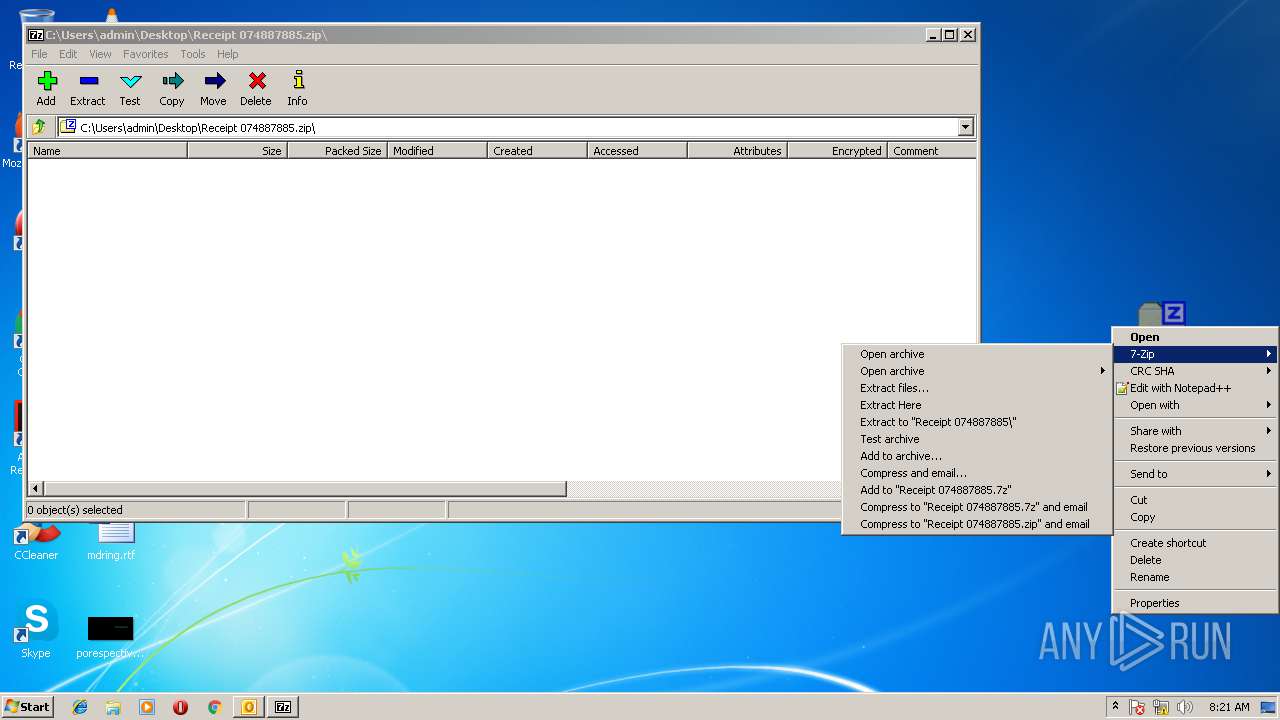Click the 7-Zip taskbar button
Screen dimensions: 1280x720
tap(283, 707)
